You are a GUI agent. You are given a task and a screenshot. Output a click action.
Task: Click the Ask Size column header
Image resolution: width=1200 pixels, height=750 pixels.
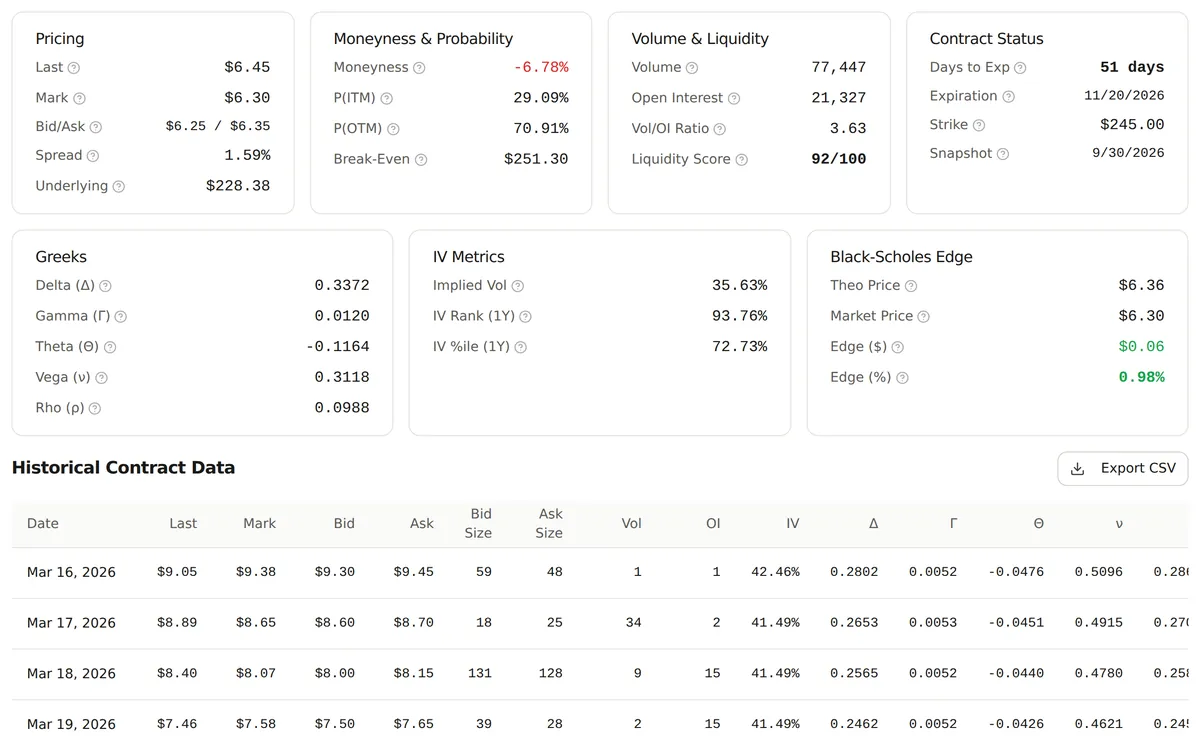coord(549,523)
